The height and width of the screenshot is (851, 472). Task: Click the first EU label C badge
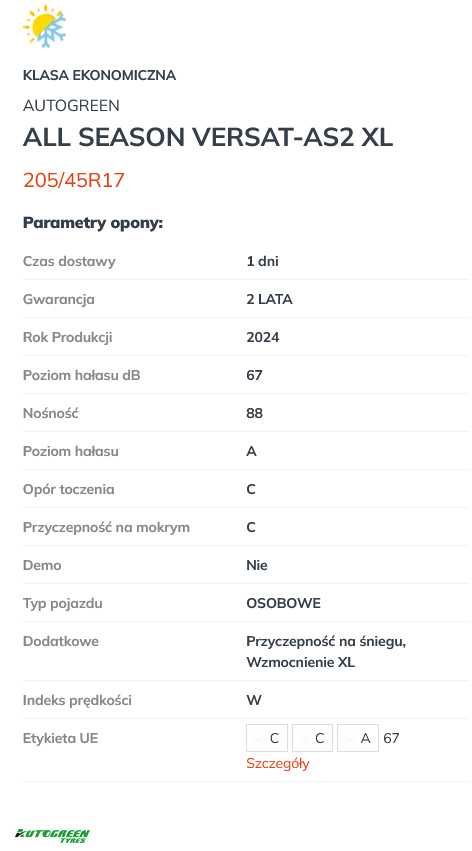[267, 738]
